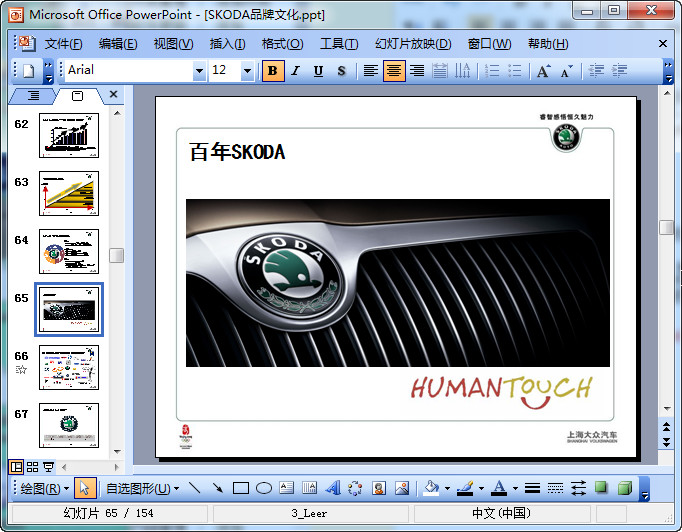The width and height of the screenshot is (682, 532).
Task: Select slide 63 thumbnail
Action: point(69,193)
